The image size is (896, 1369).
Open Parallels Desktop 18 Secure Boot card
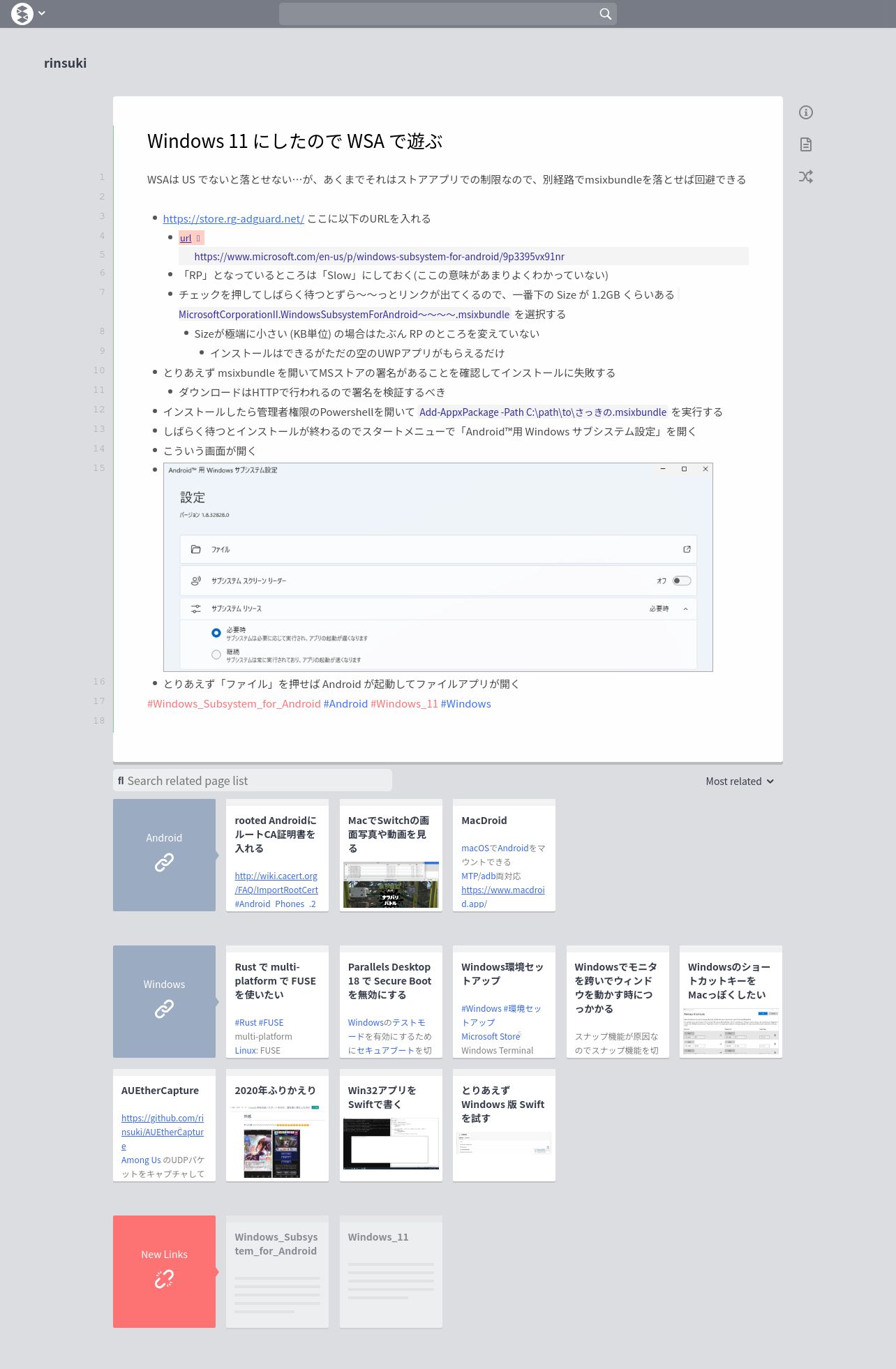(x=391, y=1001)
